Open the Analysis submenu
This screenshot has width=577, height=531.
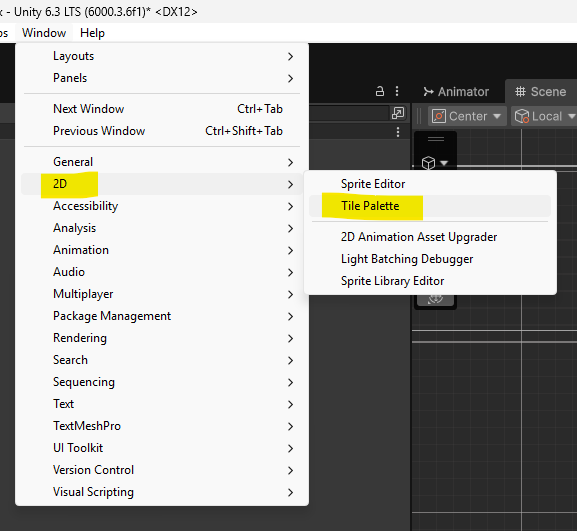click(162, 228)
